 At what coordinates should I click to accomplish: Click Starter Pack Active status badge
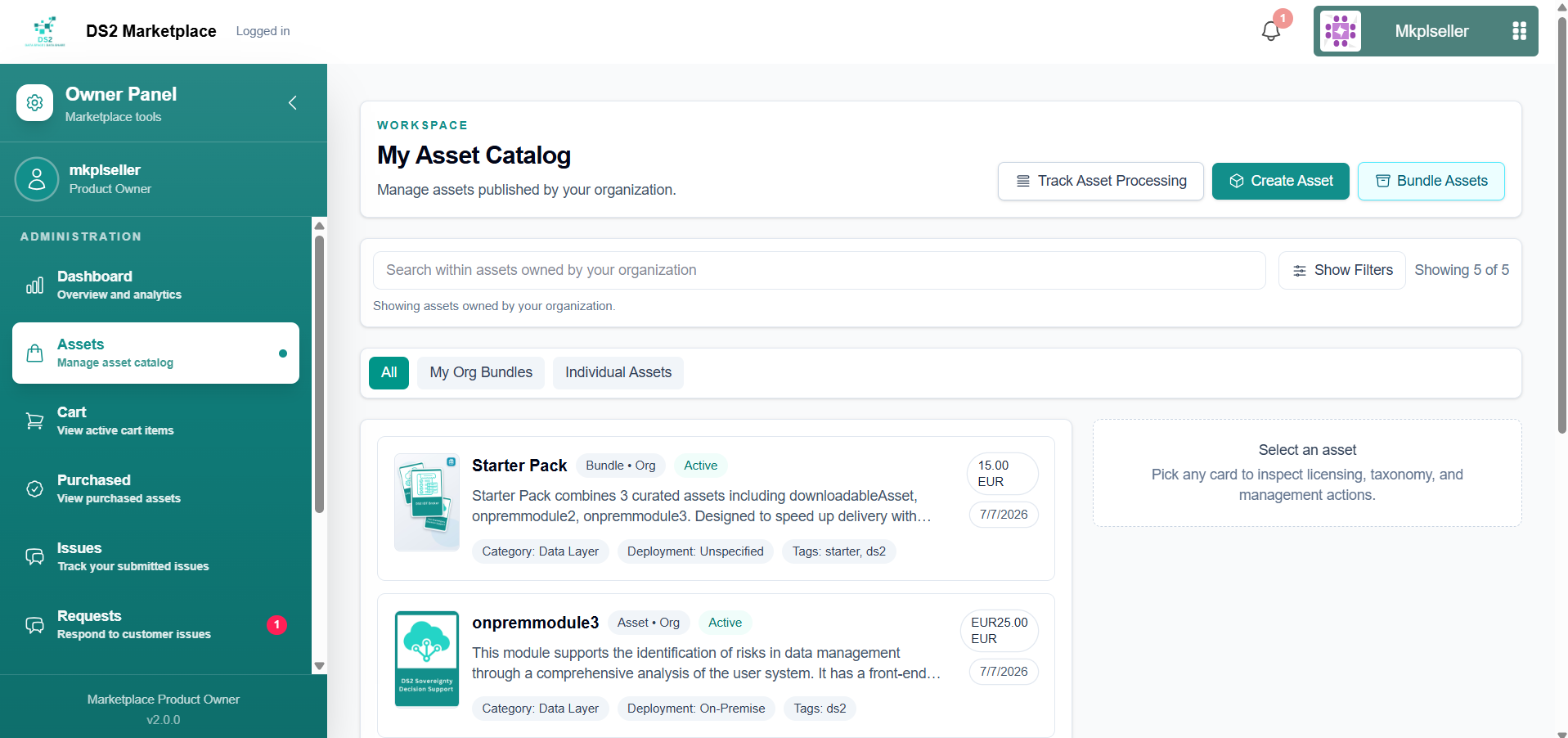tap(701, 466)
